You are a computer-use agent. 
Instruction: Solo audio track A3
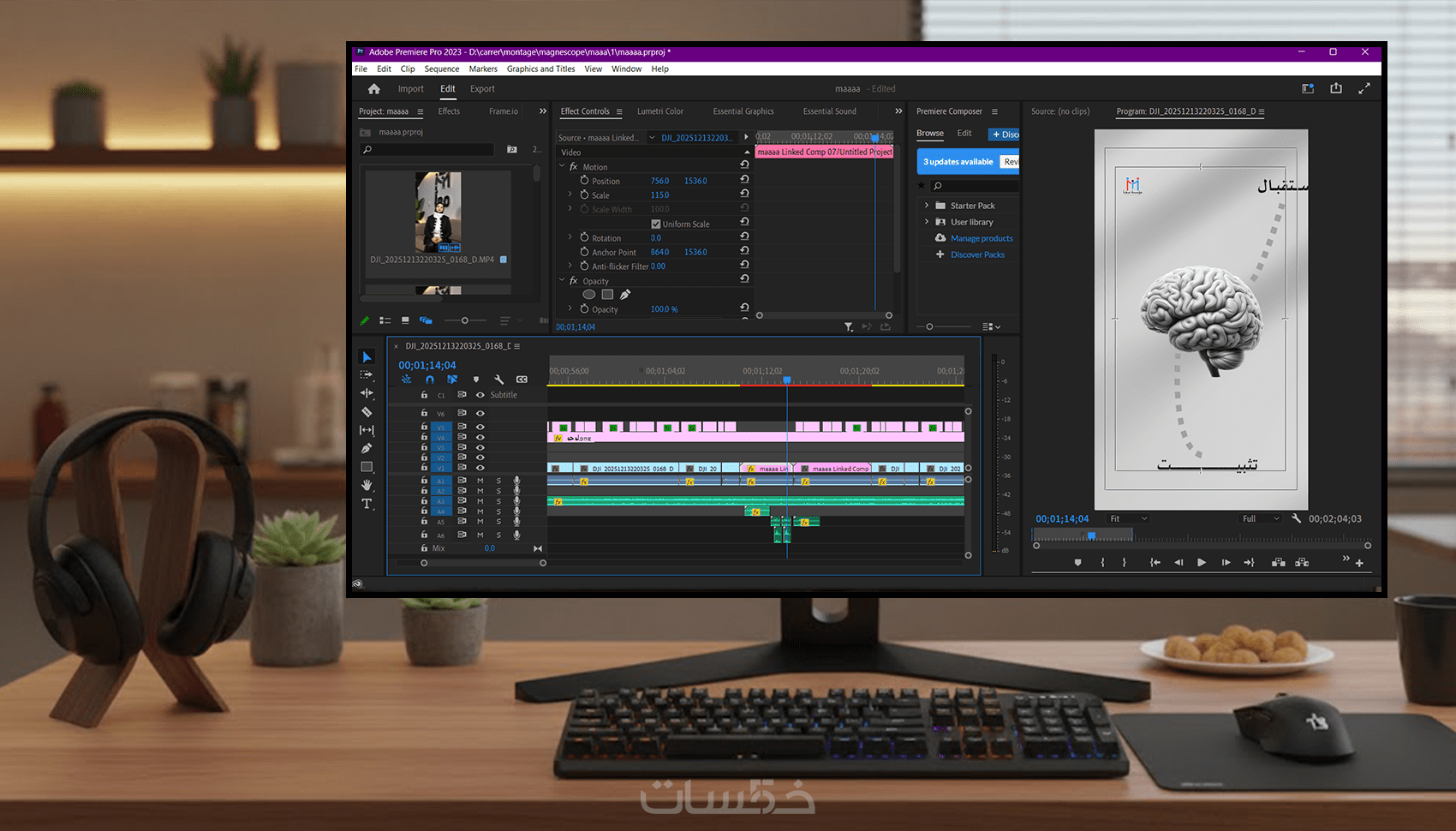pyautogui.click(x=498, y=501)
